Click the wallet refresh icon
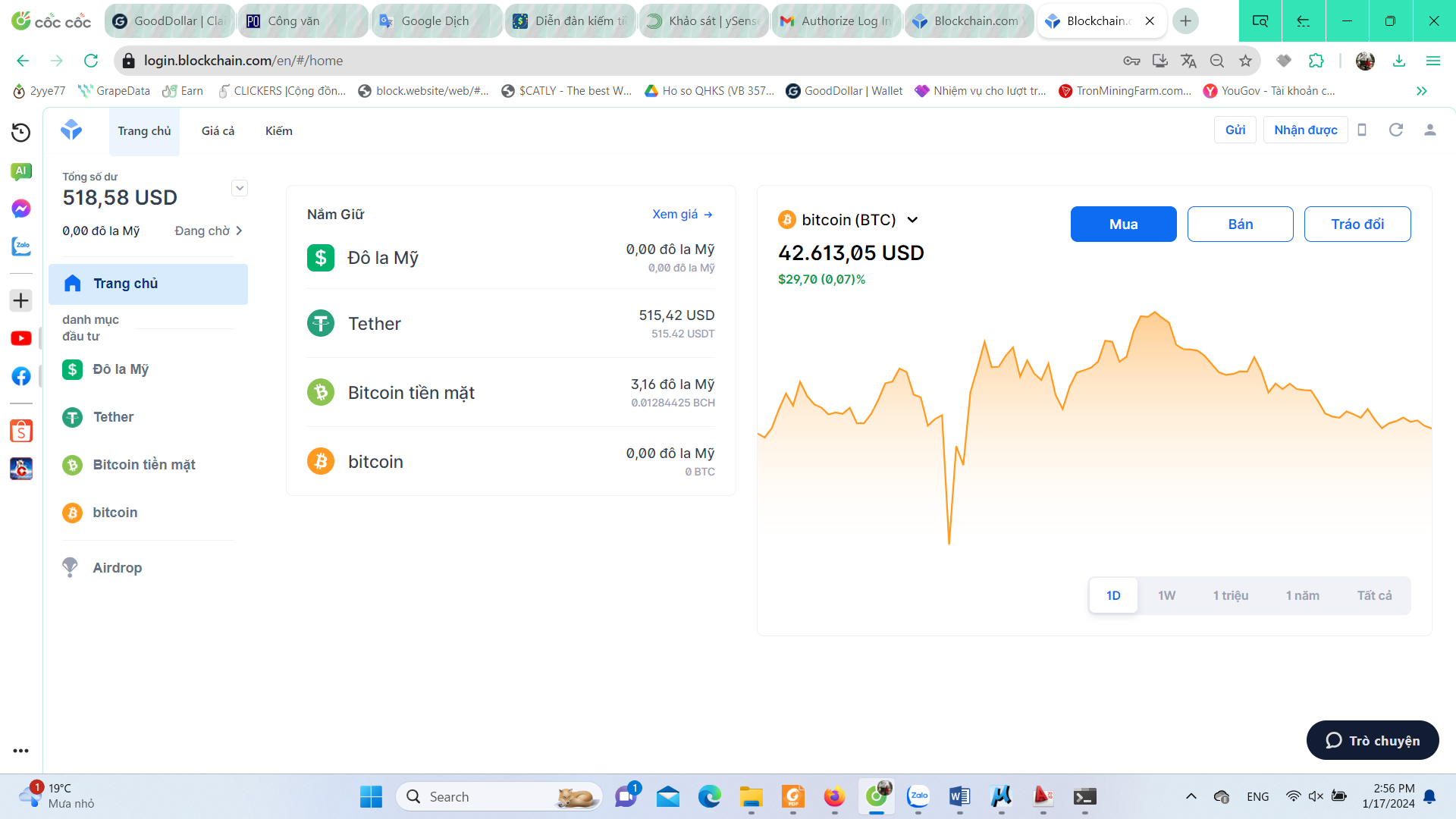1456x819 pixels. pyautogui.click(x=1395, y=130)
